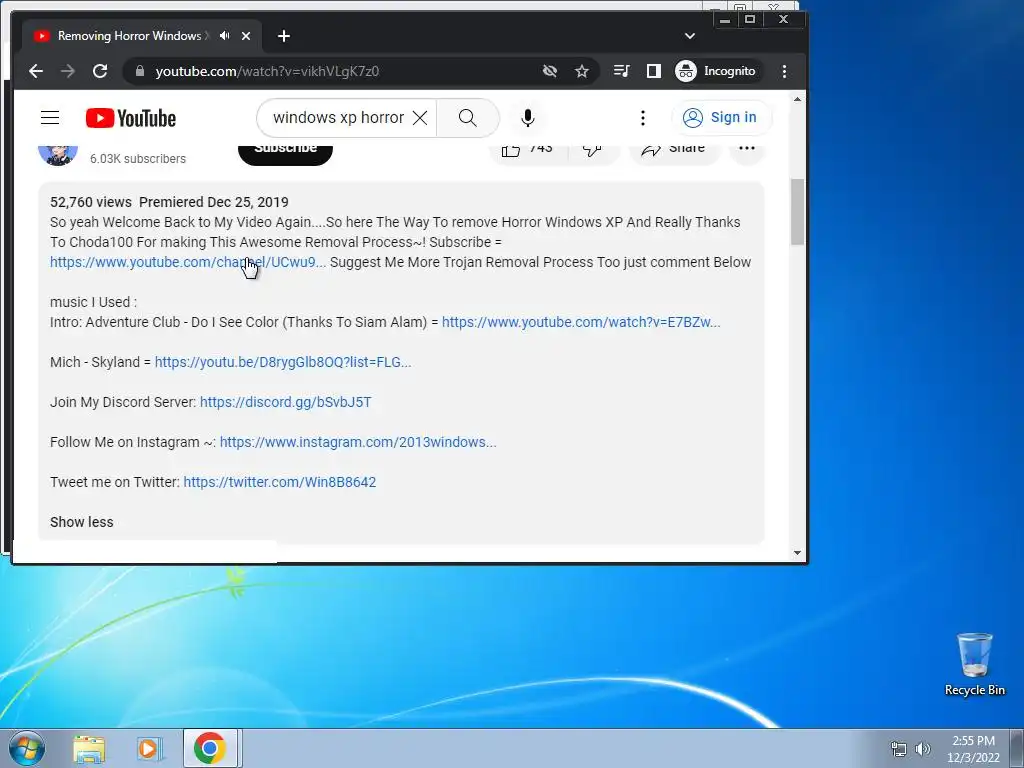
Task: Open the media control icon in toolbar
Action: coord(621,71)
